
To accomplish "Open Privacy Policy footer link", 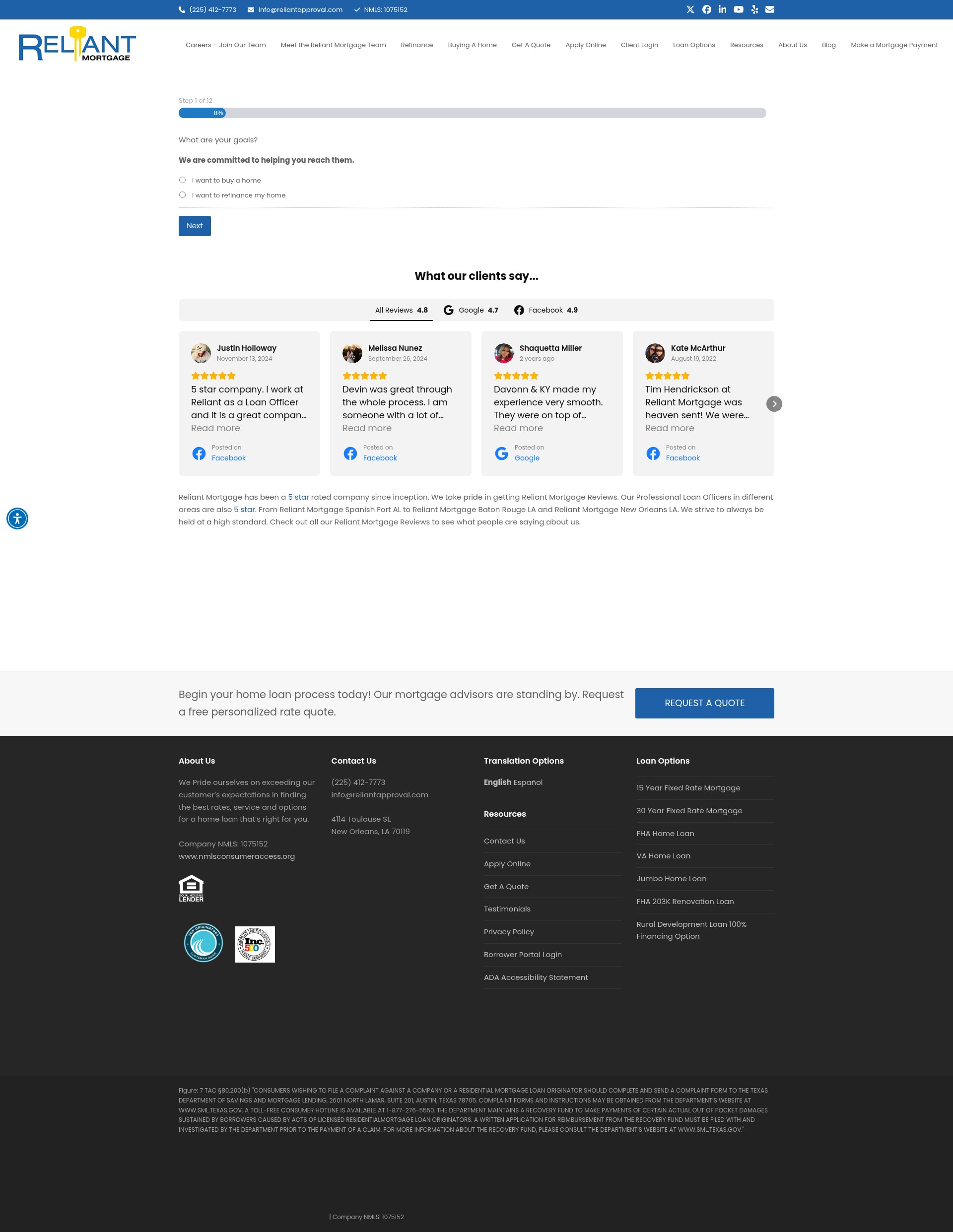I will pyautogui.click(x=509, y=932).
